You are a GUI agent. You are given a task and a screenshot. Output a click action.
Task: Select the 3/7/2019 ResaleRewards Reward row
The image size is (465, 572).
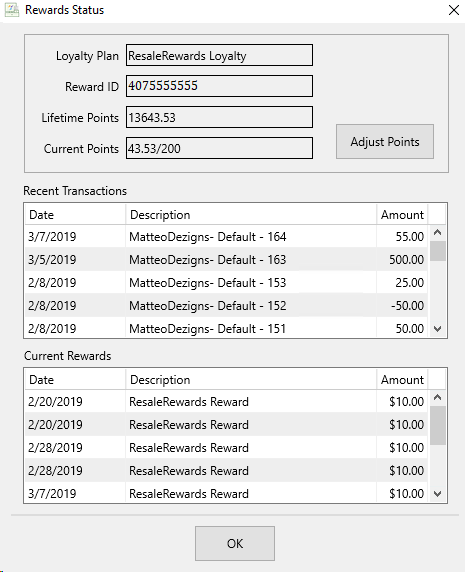(226, 494)
